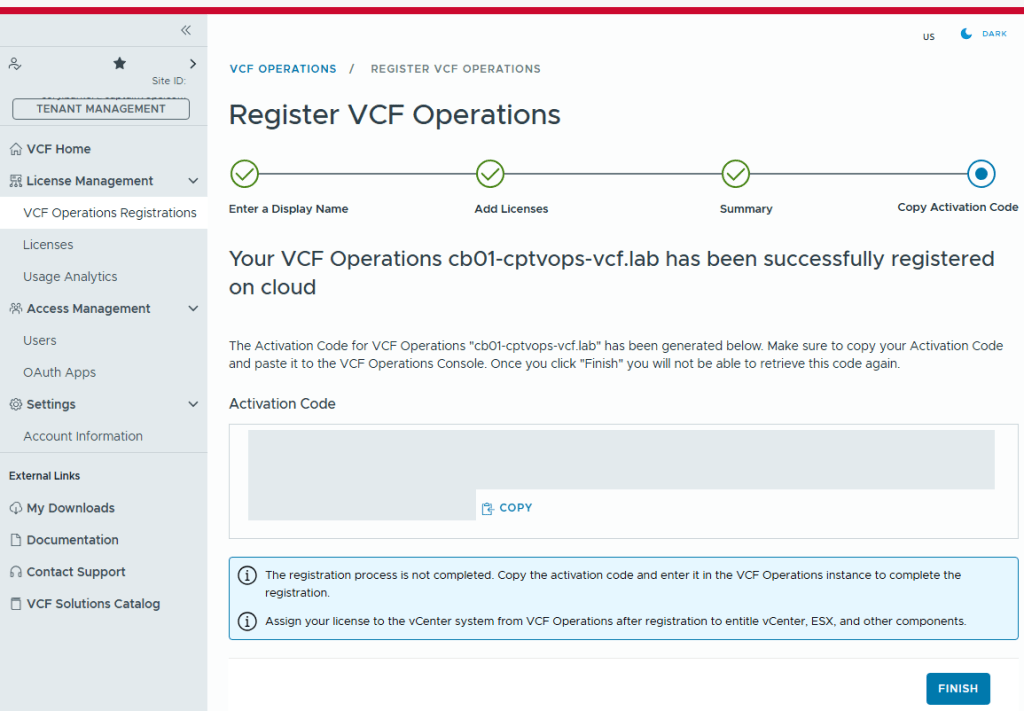The width and height of the screenshot is (1024, 711).
Task: Click the VCF Home house icon
Action: click(x=15, y=149)
